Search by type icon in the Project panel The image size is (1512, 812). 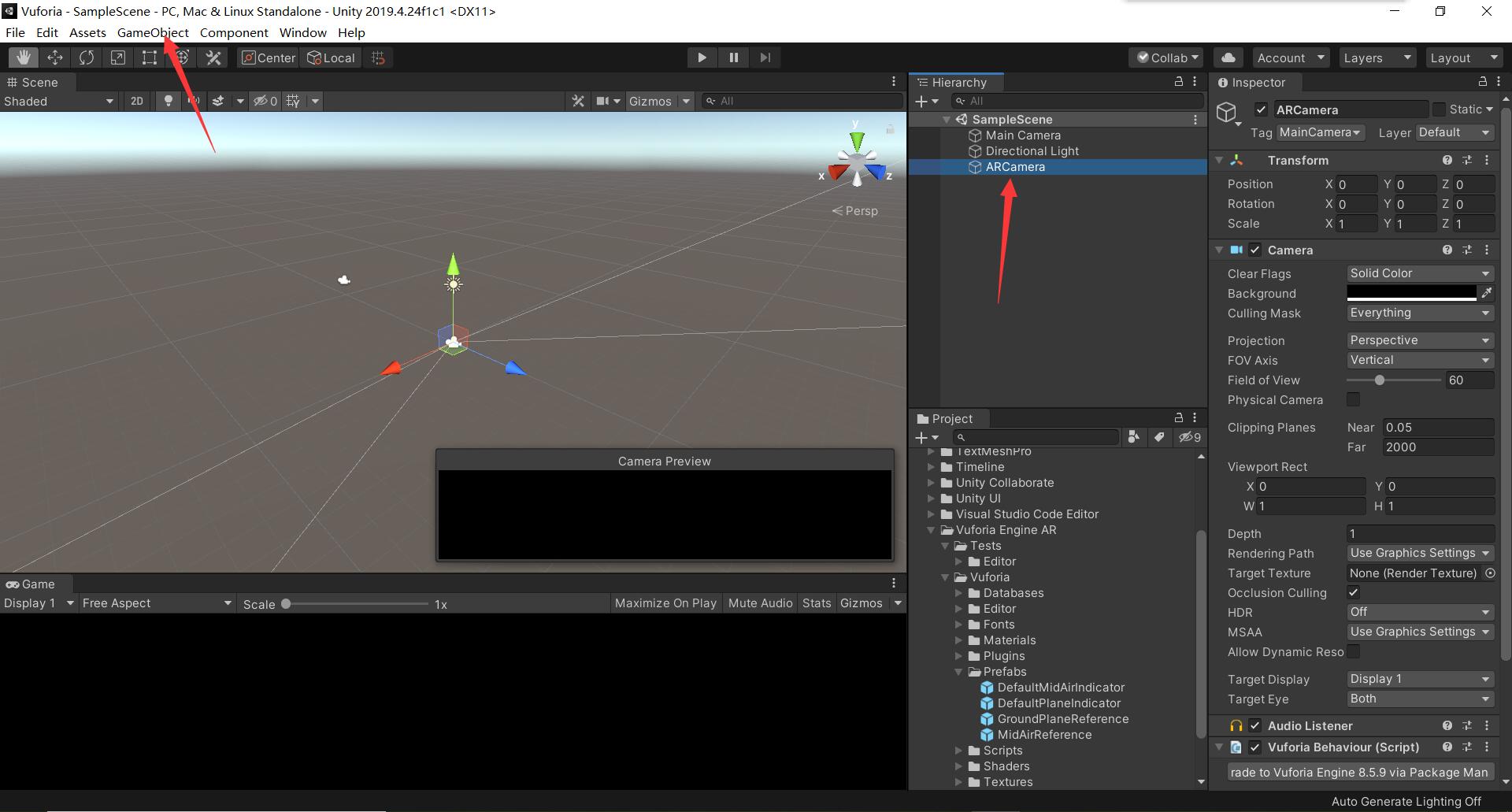(1134, 437)
